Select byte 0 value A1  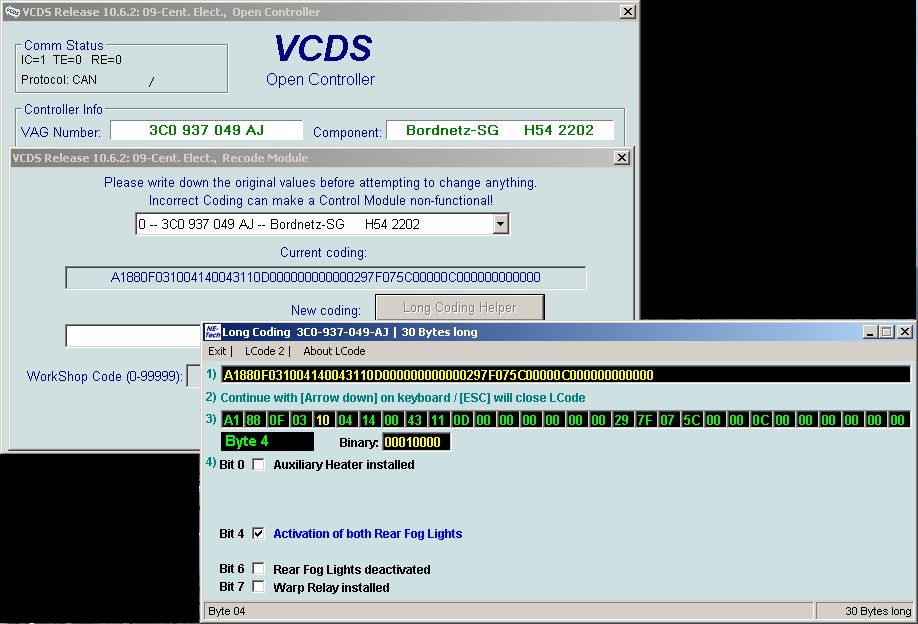click(x=232, y=420)
